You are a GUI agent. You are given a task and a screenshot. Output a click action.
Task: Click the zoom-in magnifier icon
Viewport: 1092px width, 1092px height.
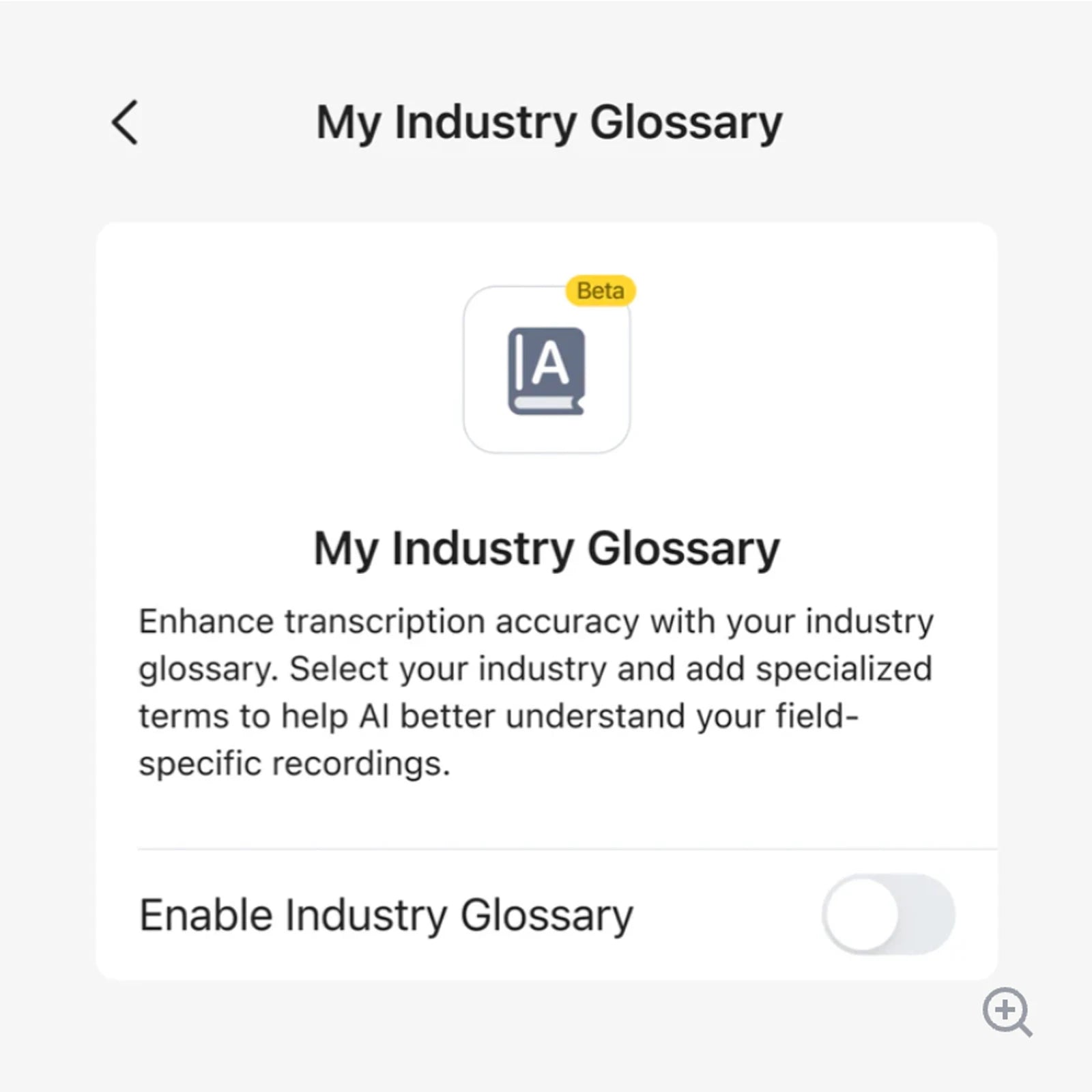1006,1011
